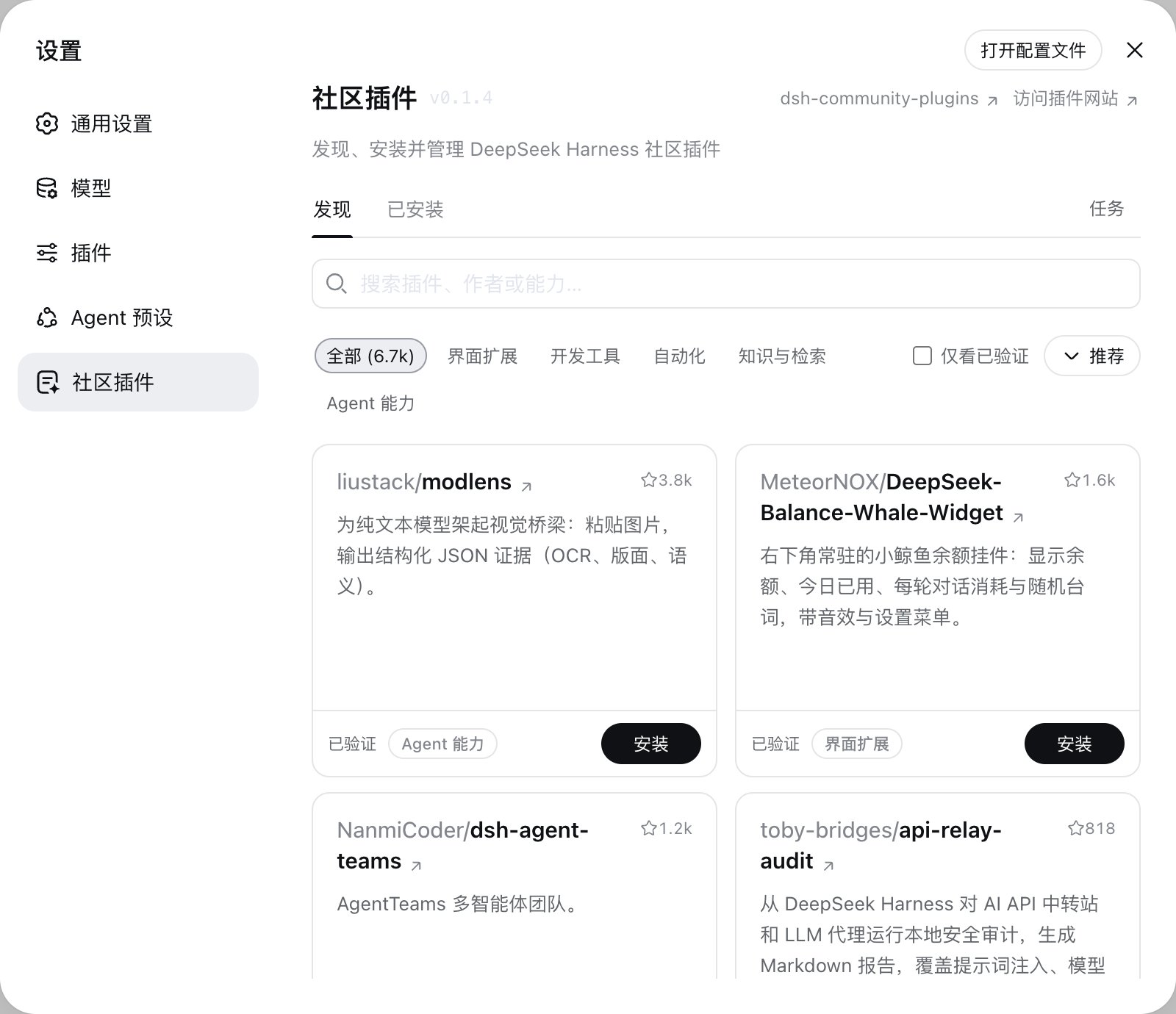The image size is (1176, 1014).
Task: Click external arrow after api-relay-audit title
Action: click(x=828, y=866)
